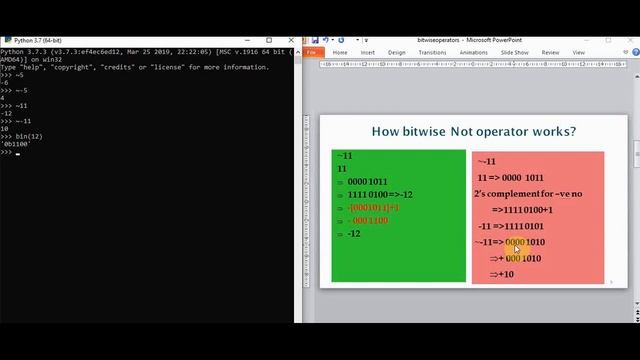Click the '=>+10' result in the red box

[x=502, y=274]
